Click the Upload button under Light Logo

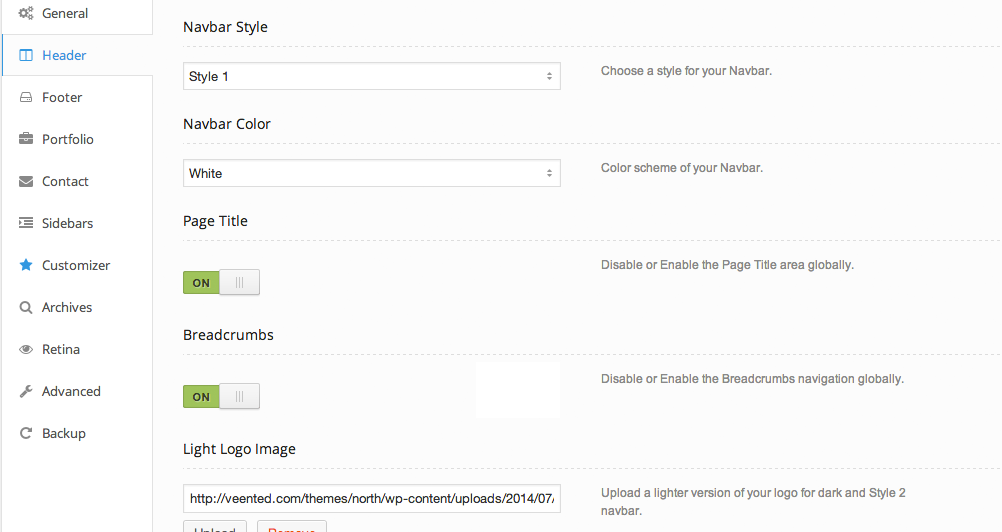(215, 527)
